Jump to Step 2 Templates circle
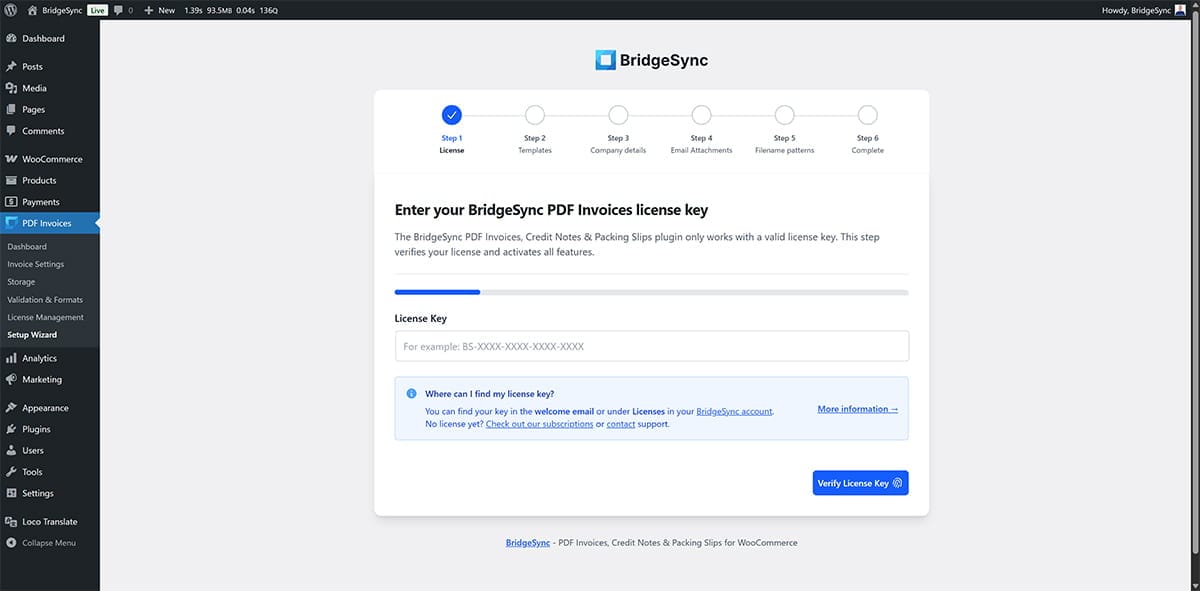This screenshot has height=591, width=1200. pyautogui.click(x=535, y=115)
